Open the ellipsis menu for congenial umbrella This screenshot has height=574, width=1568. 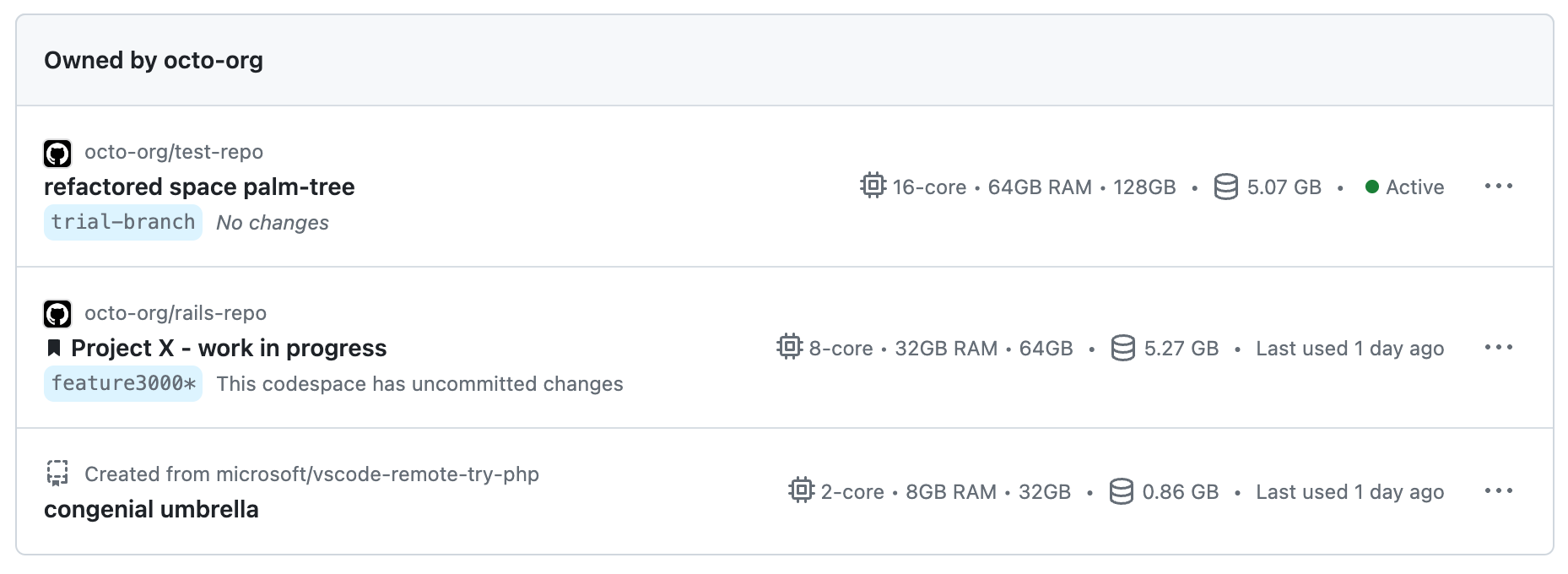click(x=1500, y=491)
